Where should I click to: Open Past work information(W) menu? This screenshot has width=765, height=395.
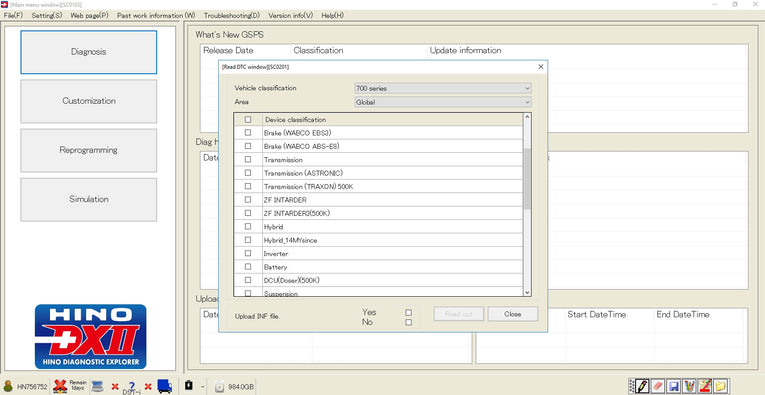pos(156,15)
